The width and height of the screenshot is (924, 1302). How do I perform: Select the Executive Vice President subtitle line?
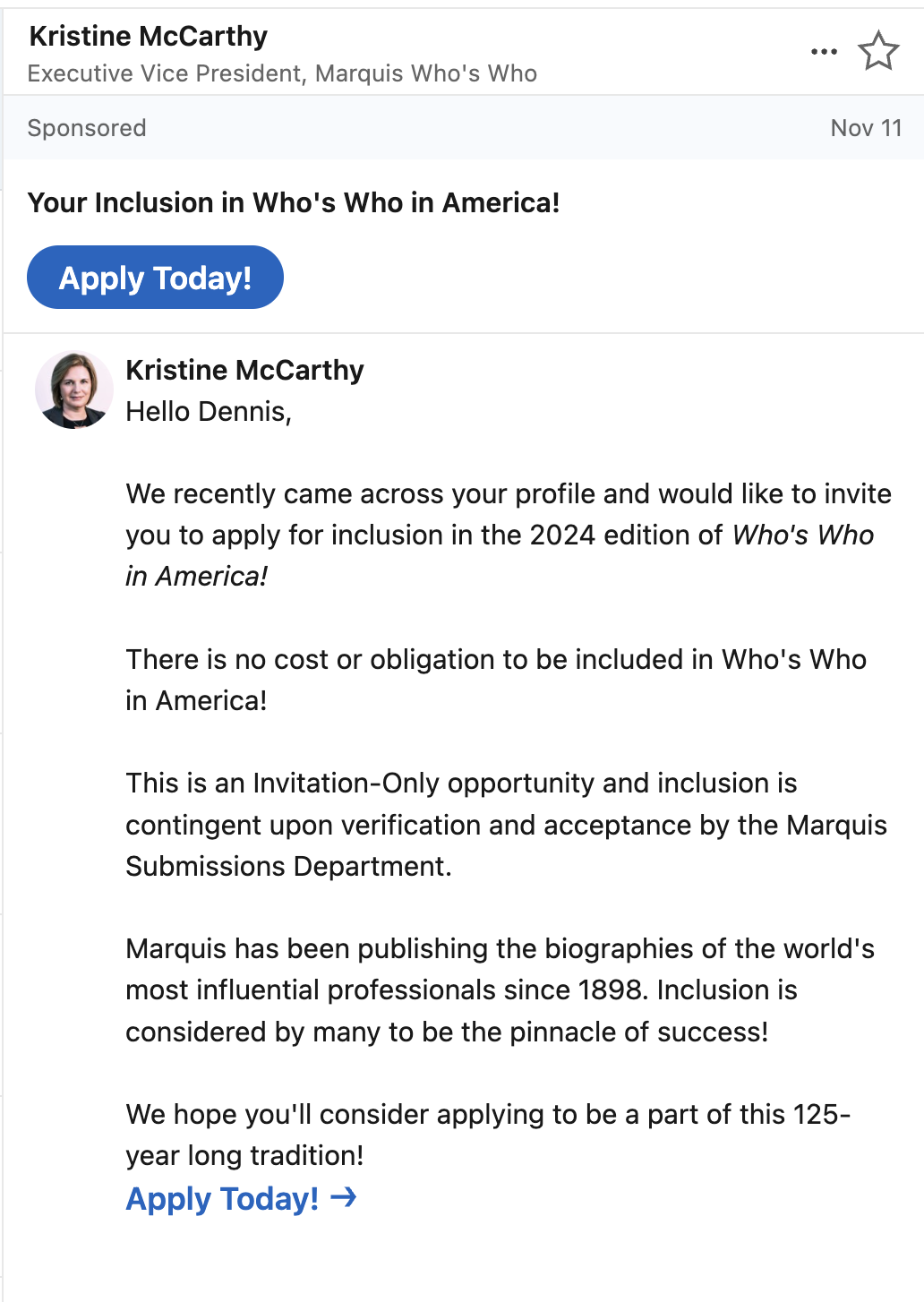[282, 73]
